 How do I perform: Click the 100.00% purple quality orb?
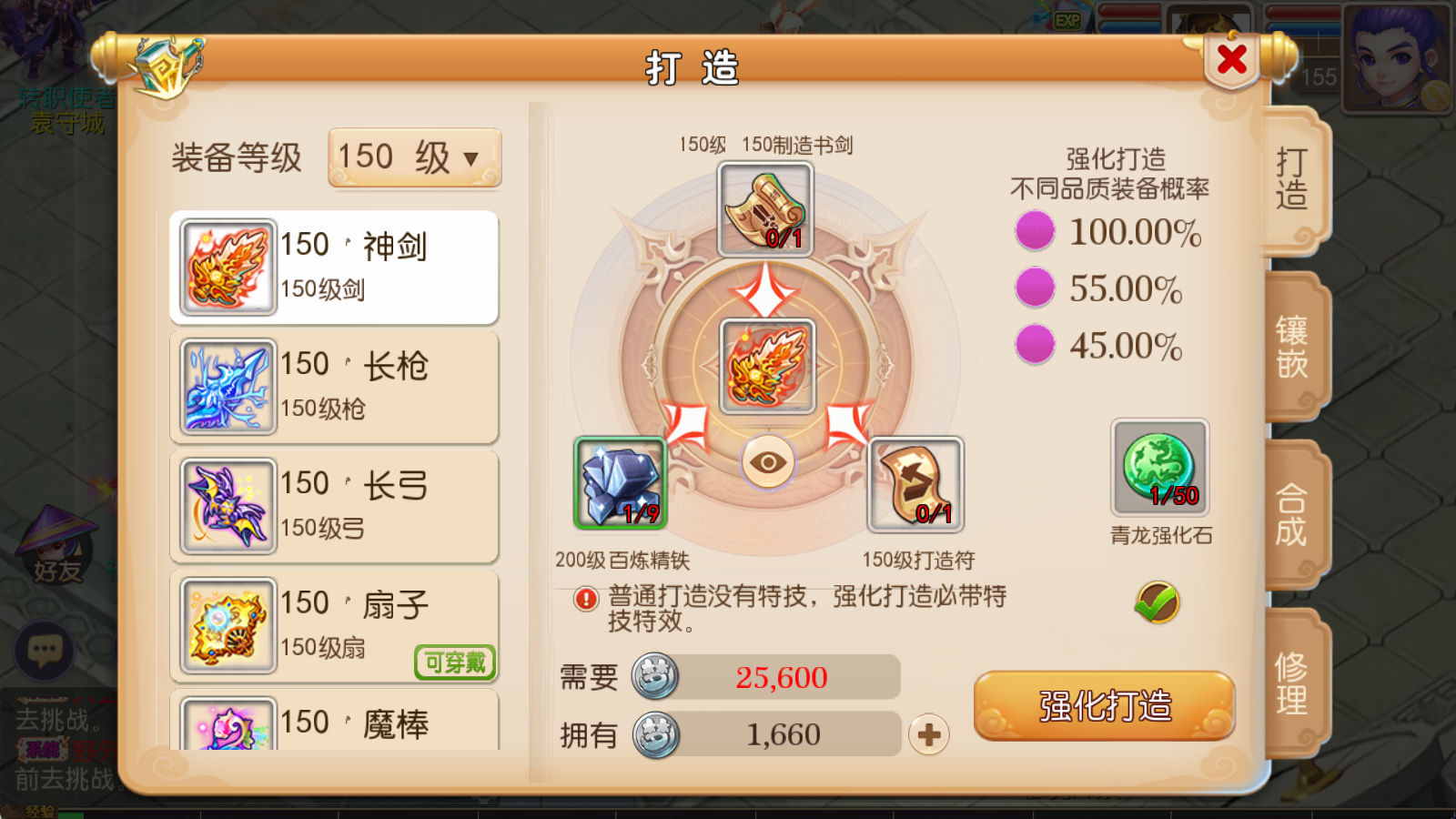point(1035,231)
